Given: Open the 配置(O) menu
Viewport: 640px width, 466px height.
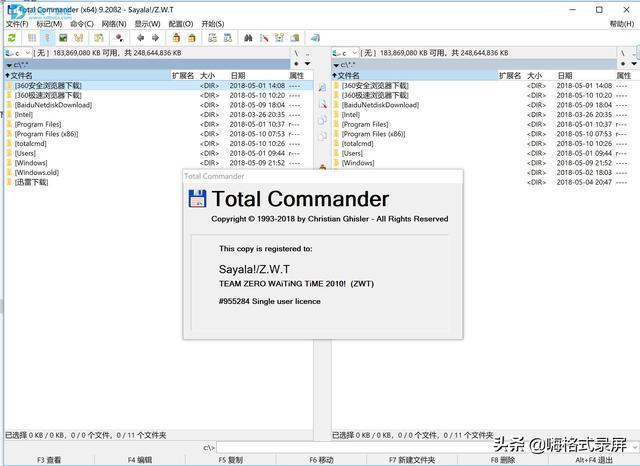Looking at the screenshot, I should coord(181,23).
